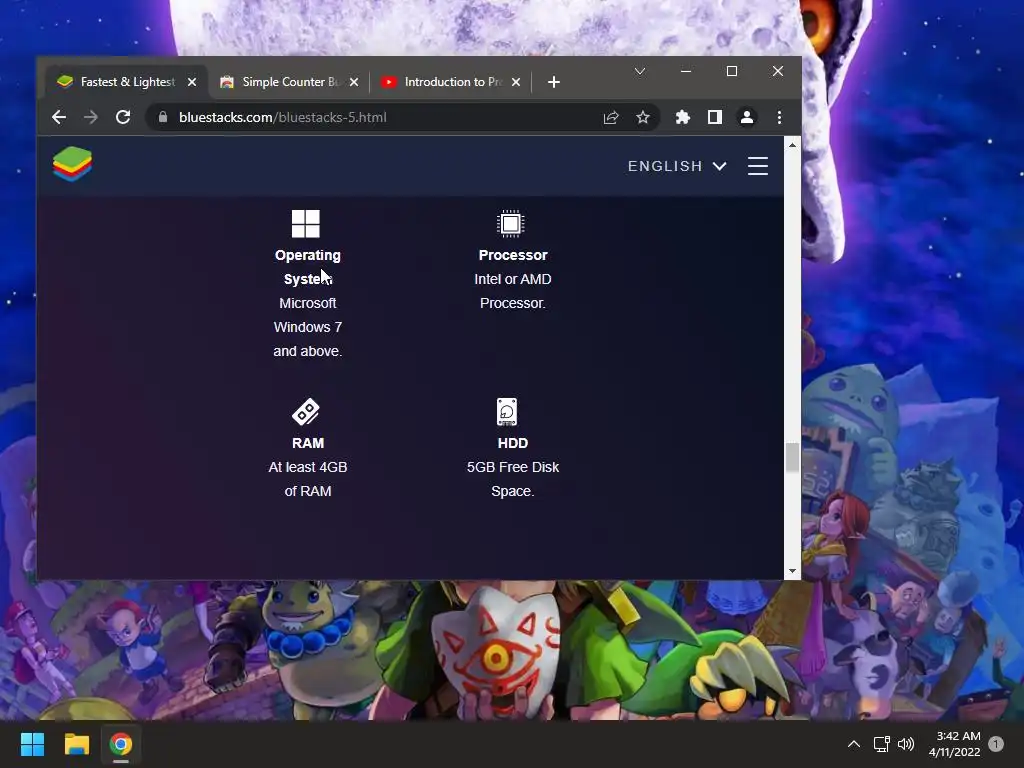Close the Simple Counter tab

(x=354, y=82)
